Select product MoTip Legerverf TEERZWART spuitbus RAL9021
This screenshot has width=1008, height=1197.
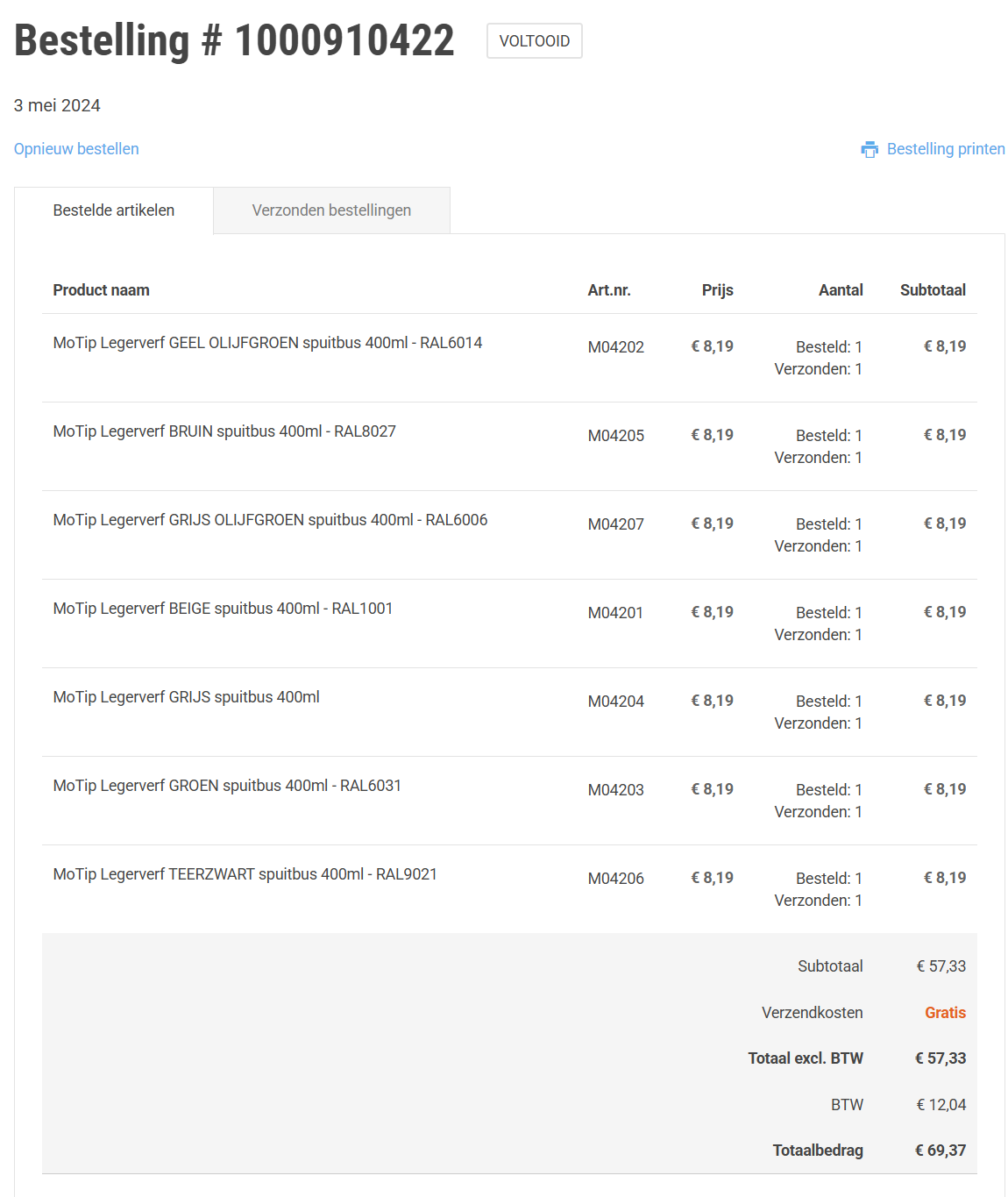(245, 874)
